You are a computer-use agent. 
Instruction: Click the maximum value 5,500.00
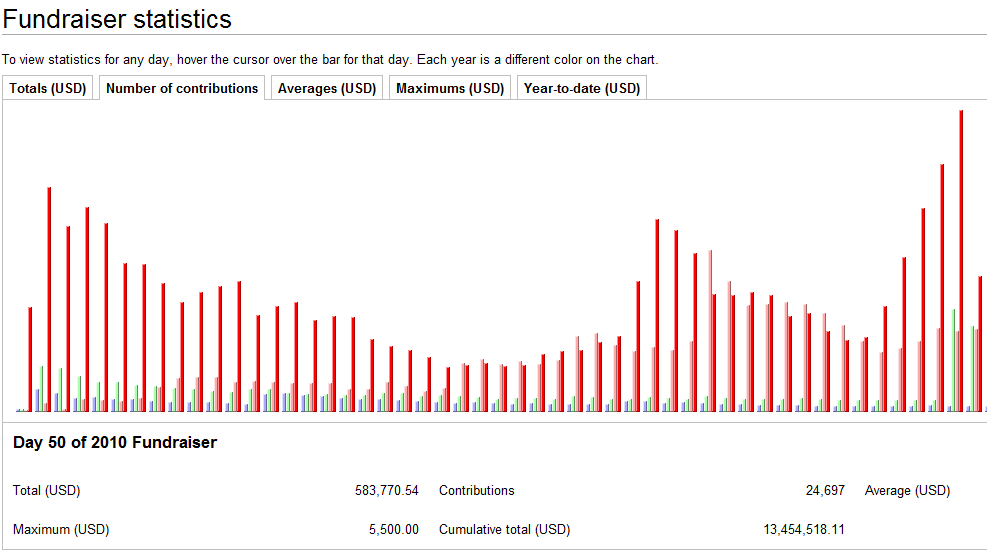tap(392, 529)
